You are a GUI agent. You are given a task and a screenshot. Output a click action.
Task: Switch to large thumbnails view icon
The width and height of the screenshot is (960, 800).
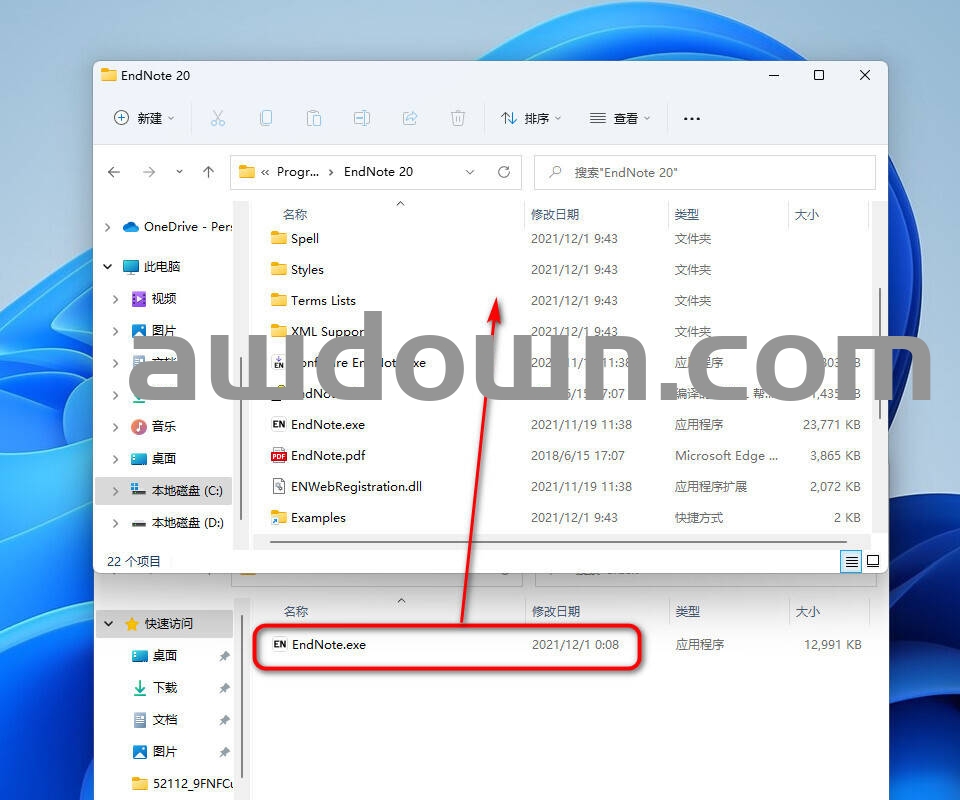click(x=873, y=562)
